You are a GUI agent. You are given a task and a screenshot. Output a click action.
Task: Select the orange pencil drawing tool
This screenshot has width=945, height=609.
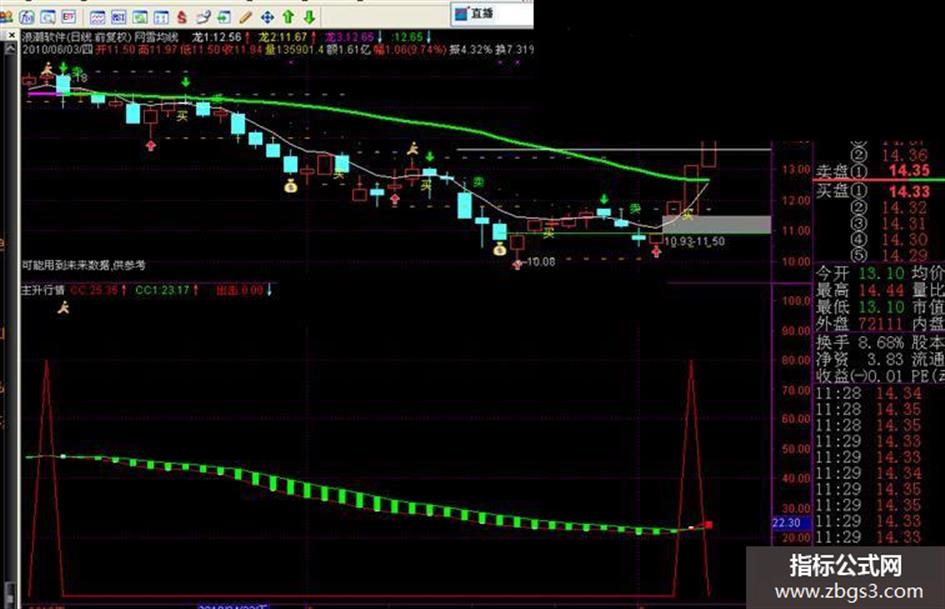(245, 17)
